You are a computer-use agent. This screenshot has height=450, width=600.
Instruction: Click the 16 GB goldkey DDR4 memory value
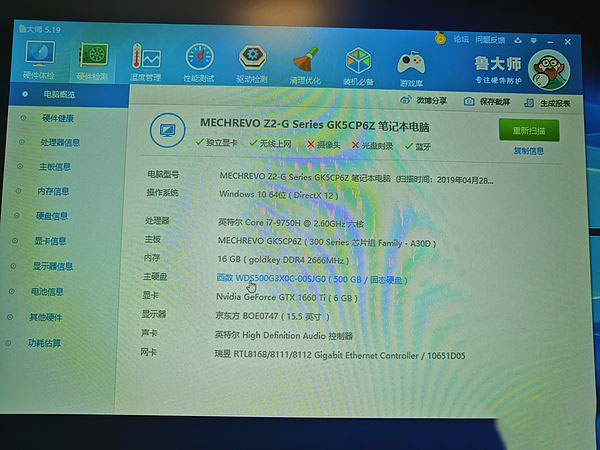[x=283, y=260]
